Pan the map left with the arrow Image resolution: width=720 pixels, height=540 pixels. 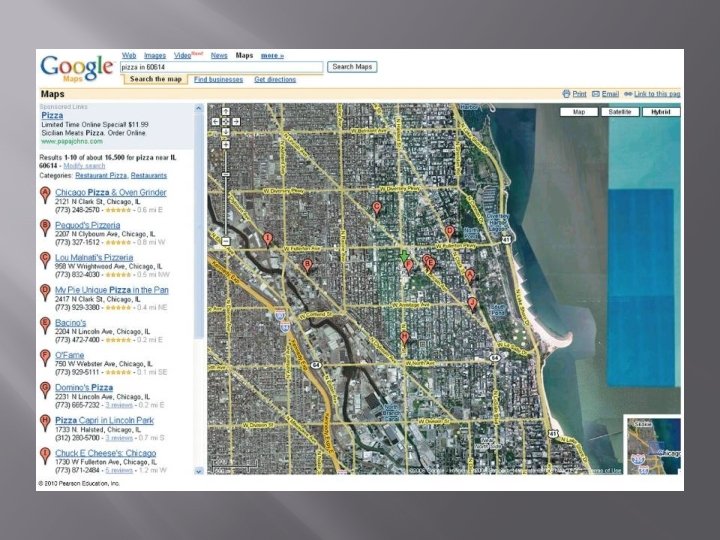215,122
